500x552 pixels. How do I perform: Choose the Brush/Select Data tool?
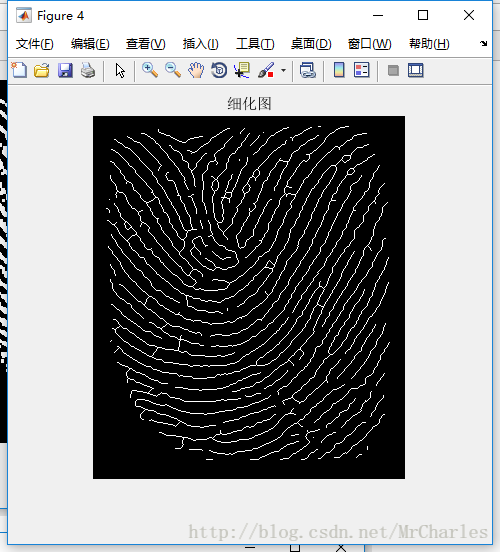click(x=266, y=70)
